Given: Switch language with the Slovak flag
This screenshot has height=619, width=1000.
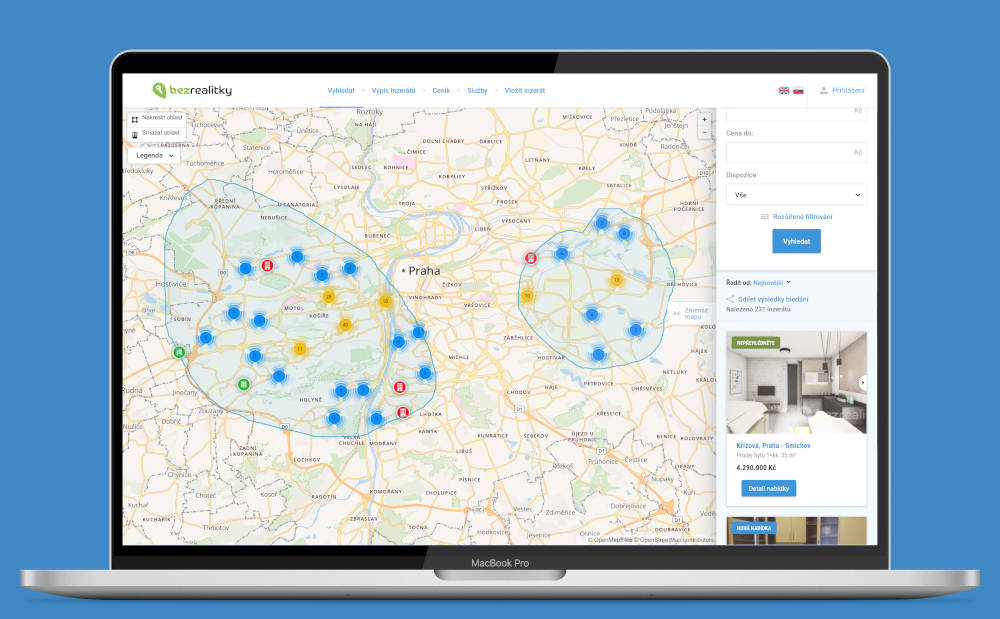Looking at the screenshot, I should pyautogui.click(x=798, y=91).
